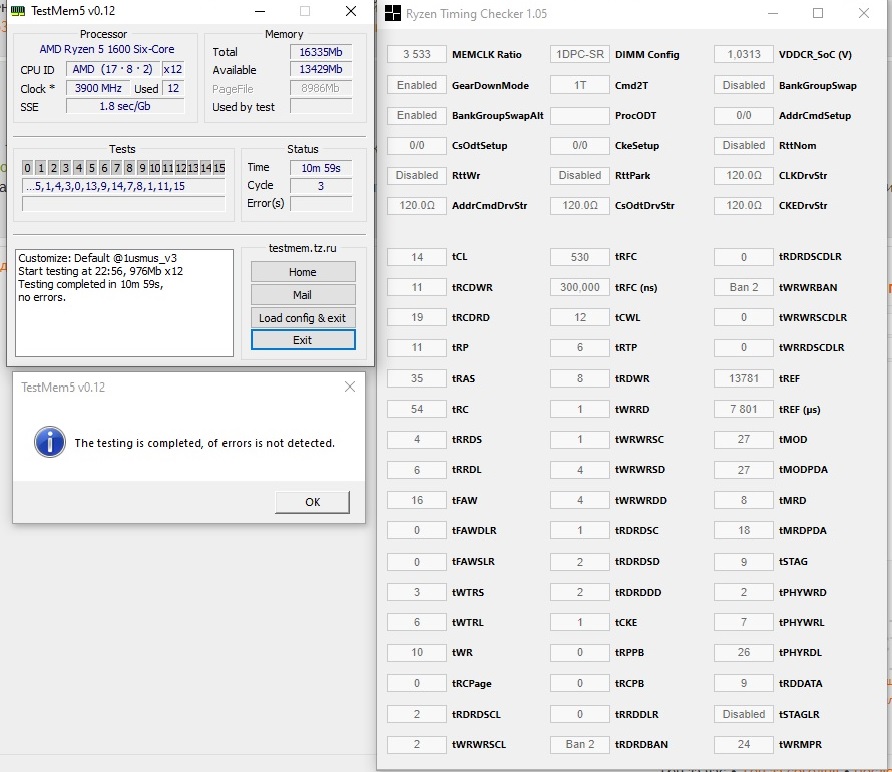Minimize the TestMem5 main window
892x772 pixels.
[x=259, y=12]
